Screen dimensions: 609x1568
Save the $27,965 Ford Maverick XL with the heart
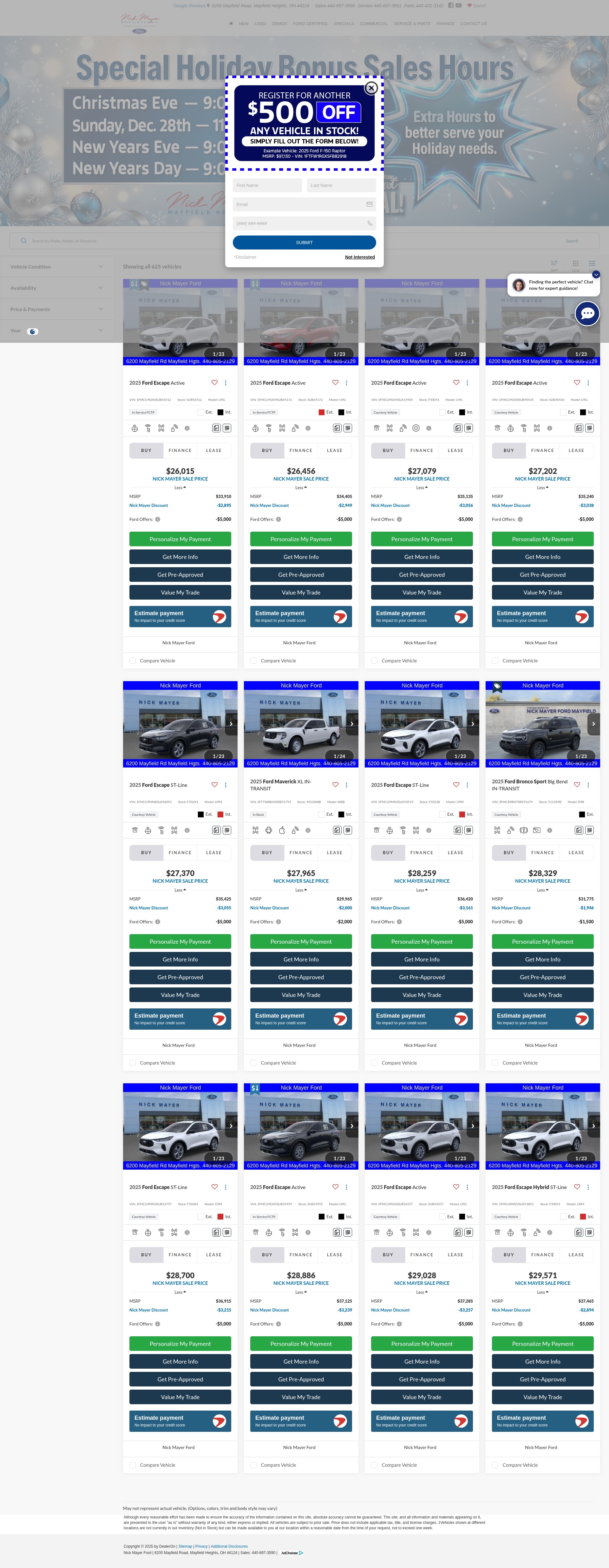(335, 785)
